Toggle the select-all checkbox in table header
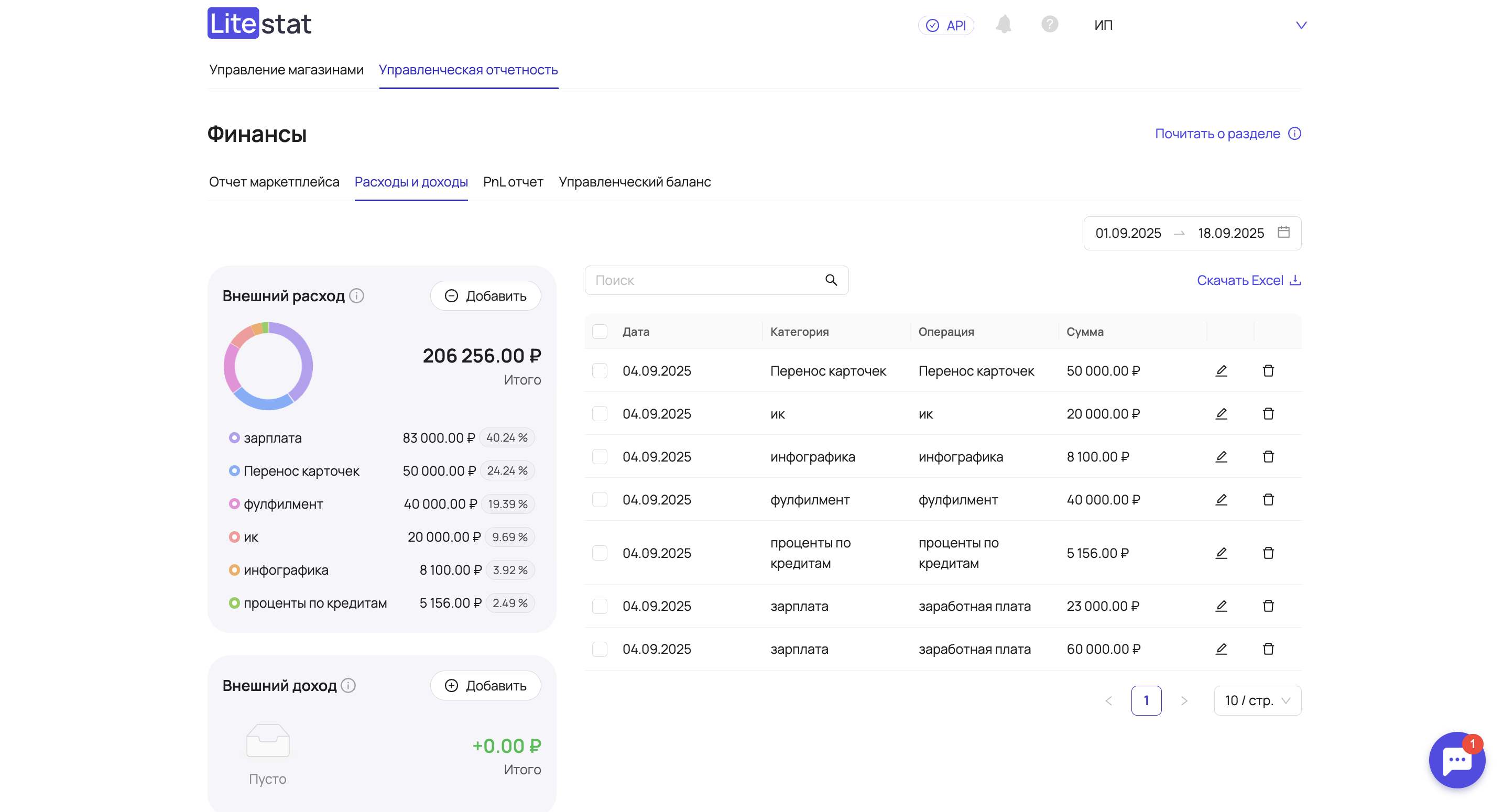 click(599, 332)
